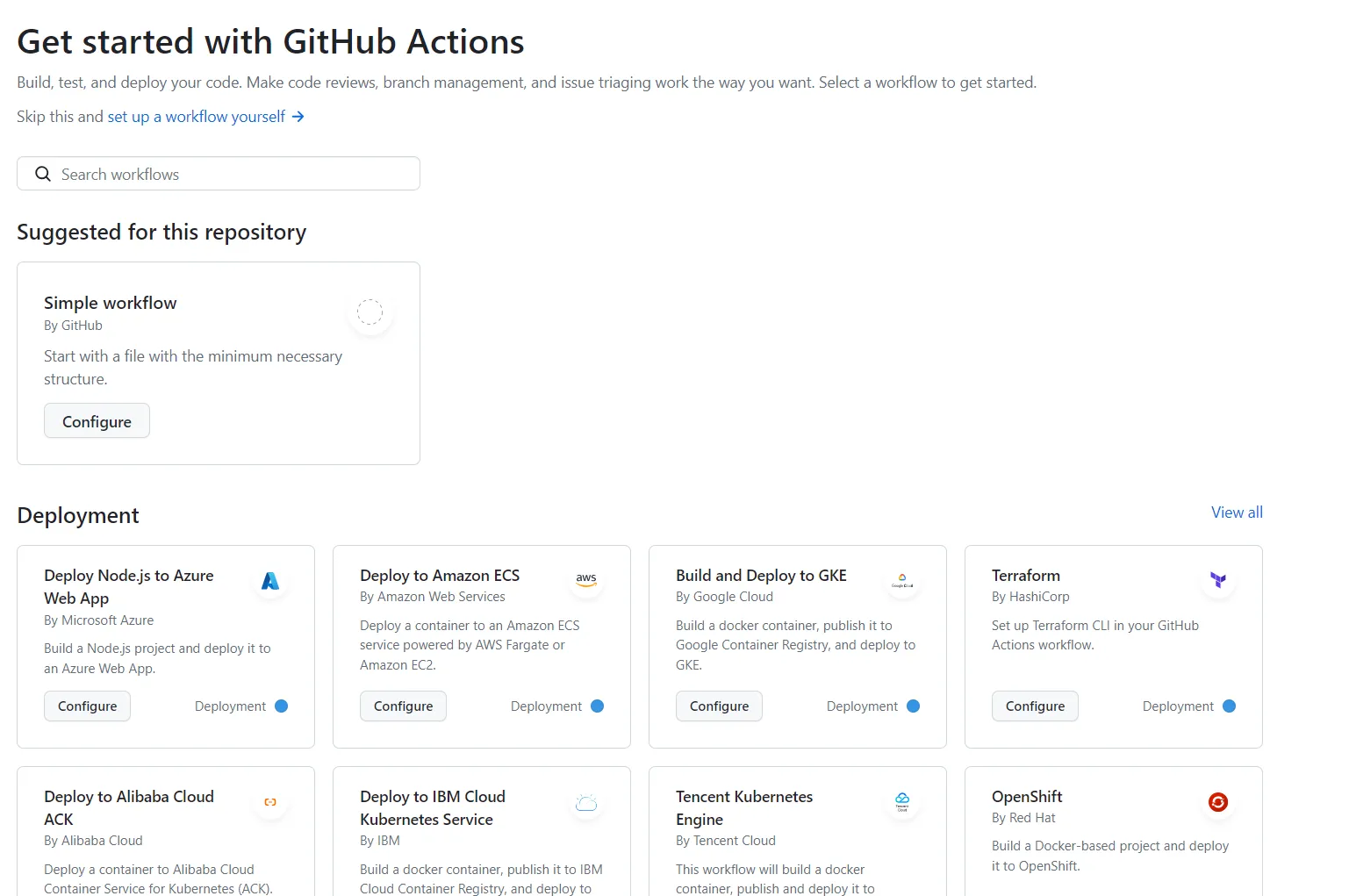
Task: Click the OpenShift card title
Action: [x=1027, y=797]
